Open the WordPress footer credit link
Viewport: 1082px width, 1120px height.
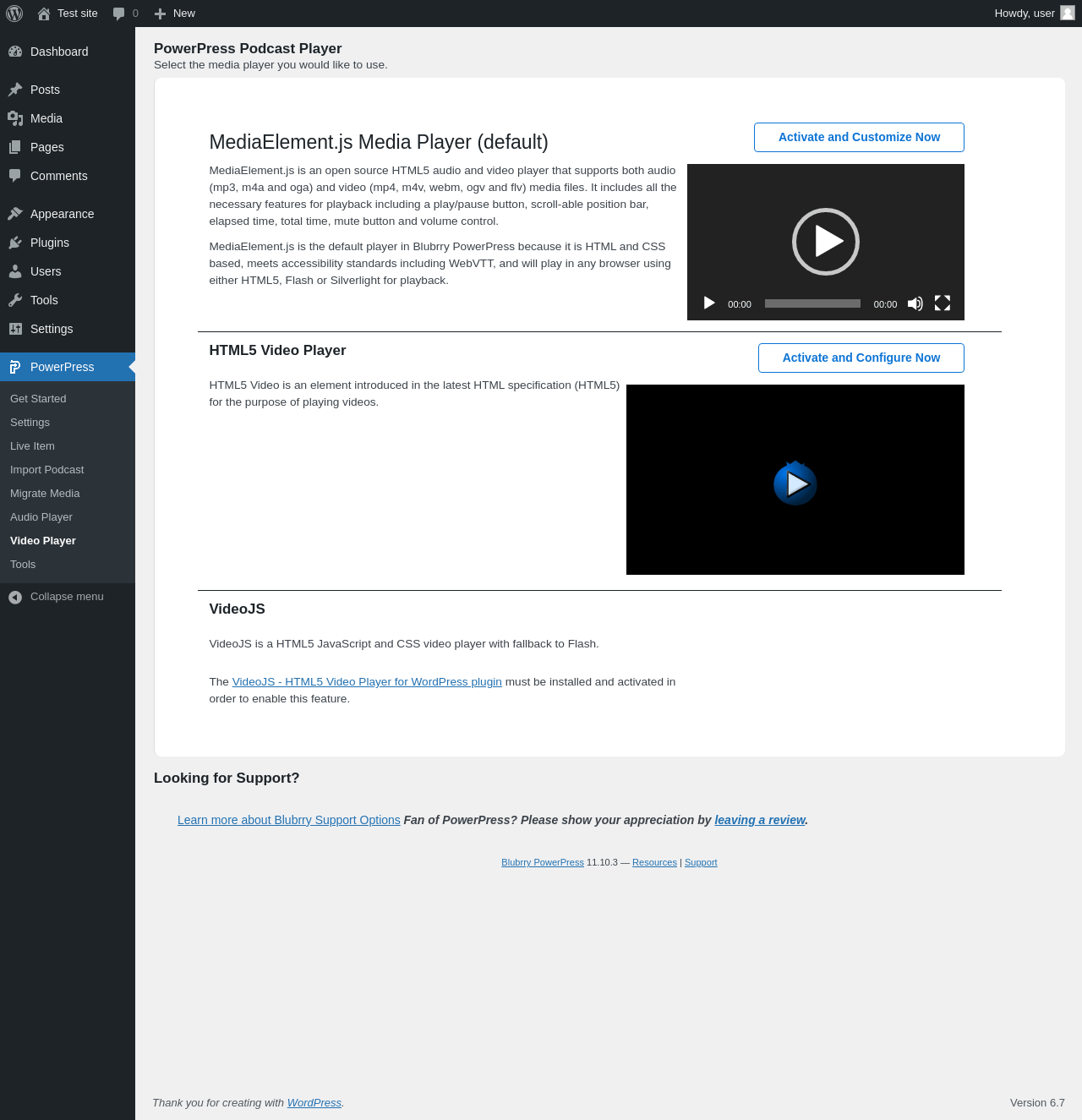click(314, 1103)
